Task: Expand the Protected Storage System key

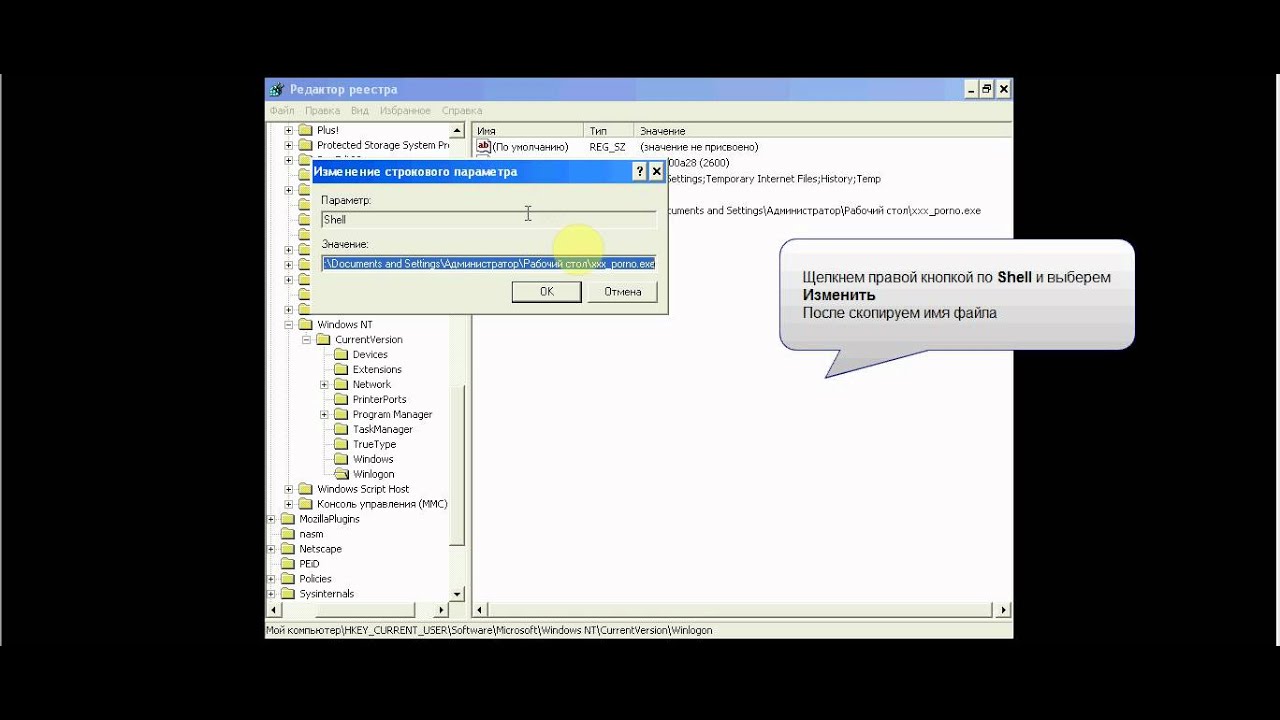Action: pyautogui.click(x=289, y=145)
